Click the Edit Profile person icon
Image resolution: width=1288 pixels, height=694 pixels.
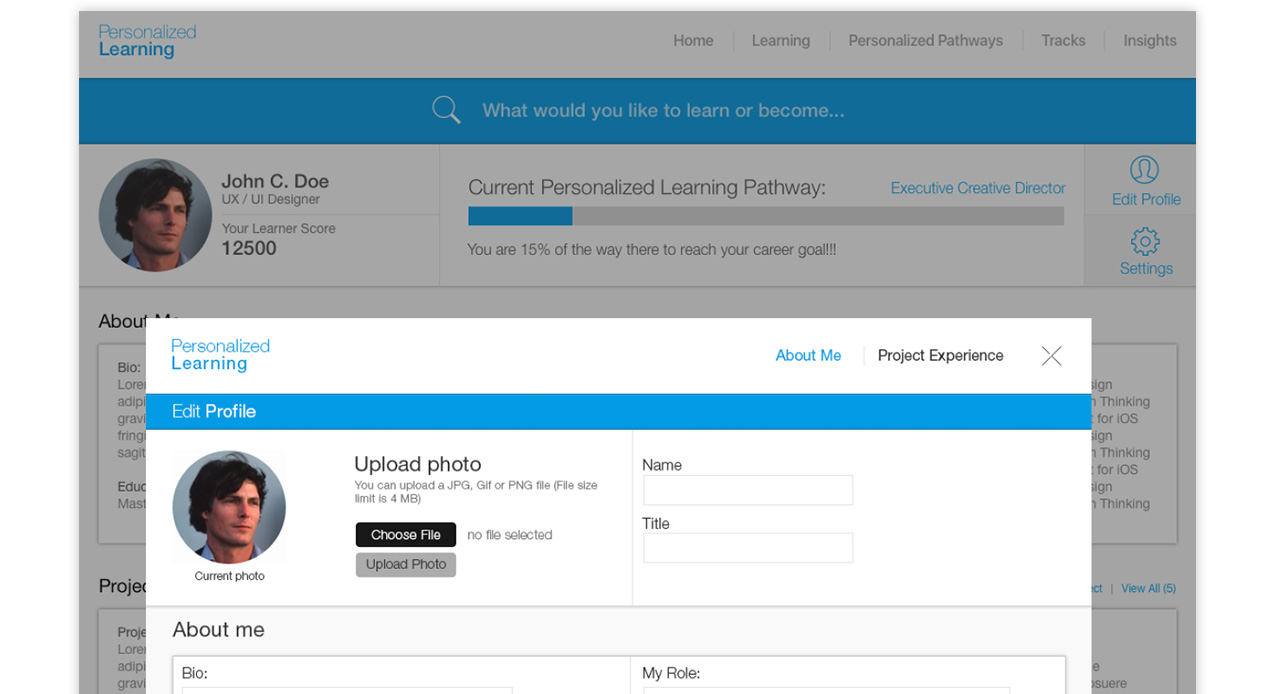coord(1144,170)
